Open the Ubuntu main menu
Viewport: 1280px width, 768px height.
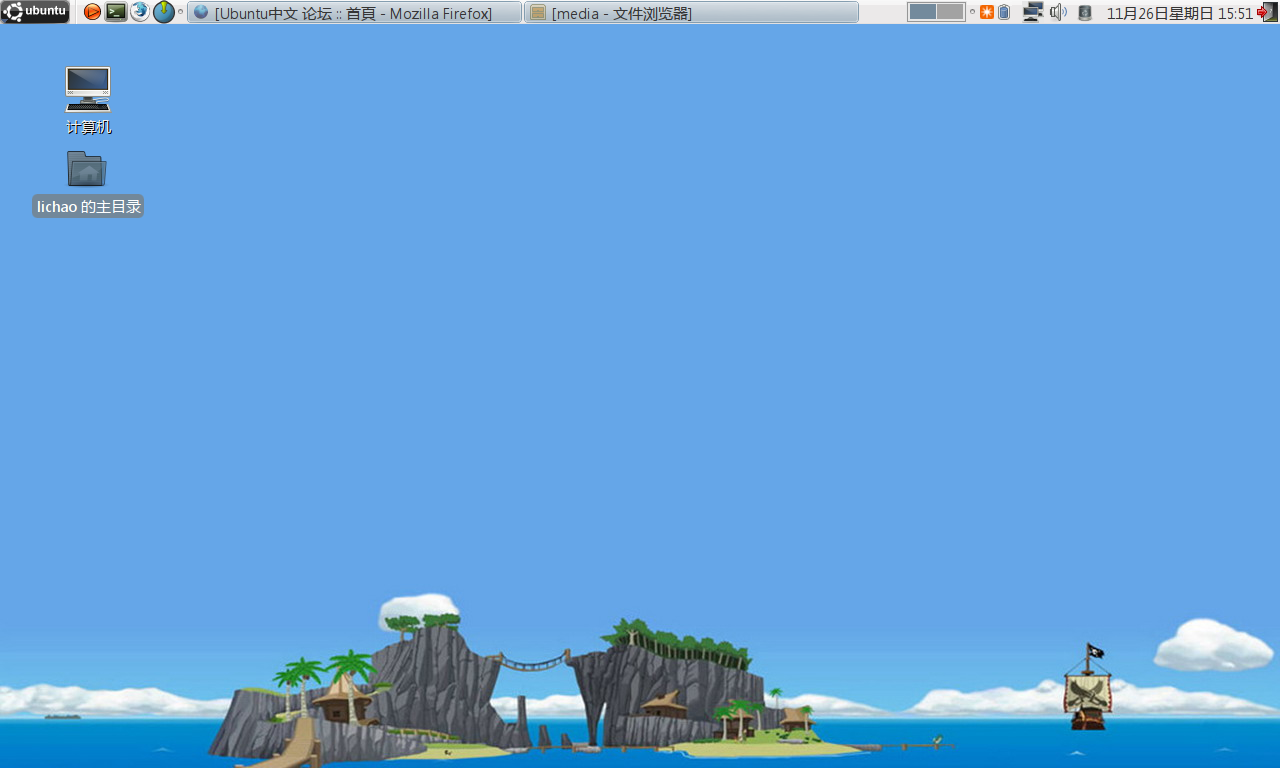pos(35,12)
